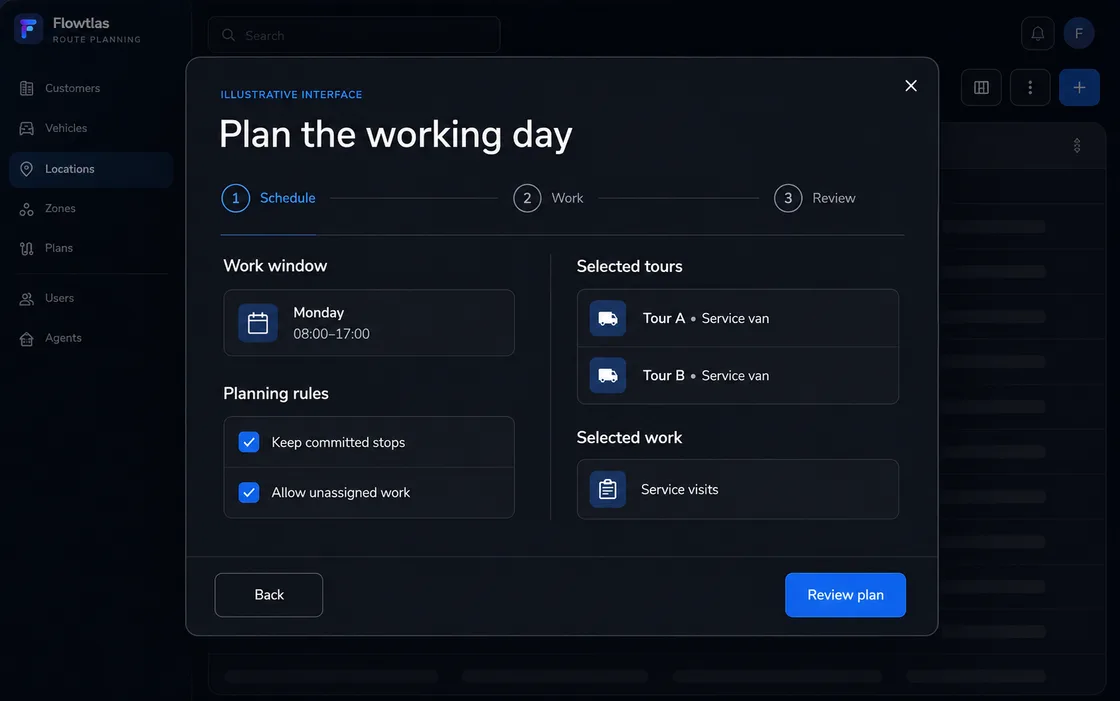Open Zones in the sidebar

(91, 209)
